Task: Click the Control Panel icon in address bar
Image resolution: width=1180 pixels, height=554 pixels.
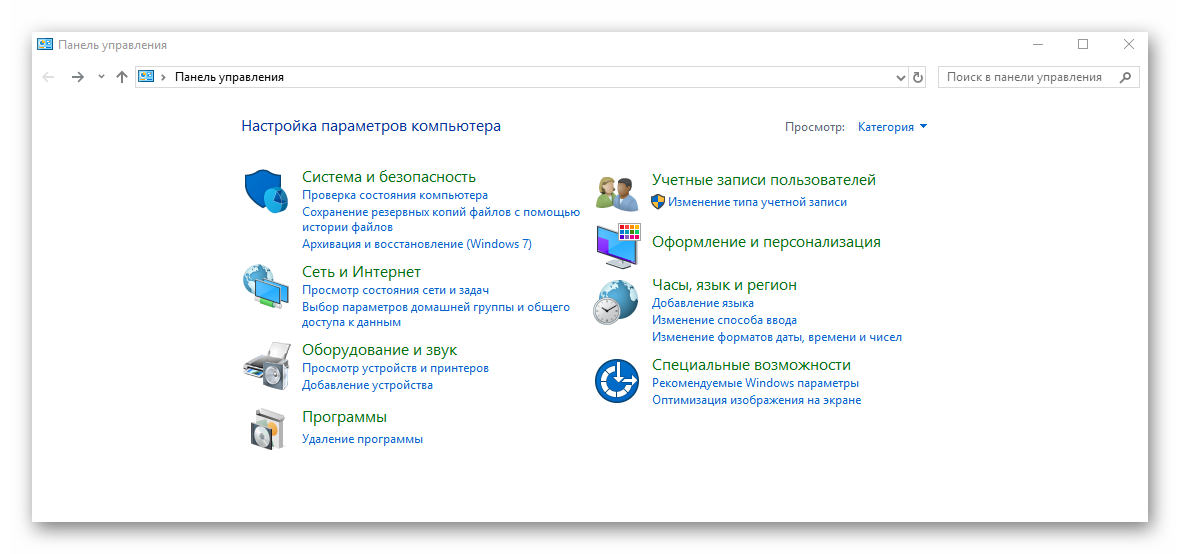Action: click(x=146, y=77)
